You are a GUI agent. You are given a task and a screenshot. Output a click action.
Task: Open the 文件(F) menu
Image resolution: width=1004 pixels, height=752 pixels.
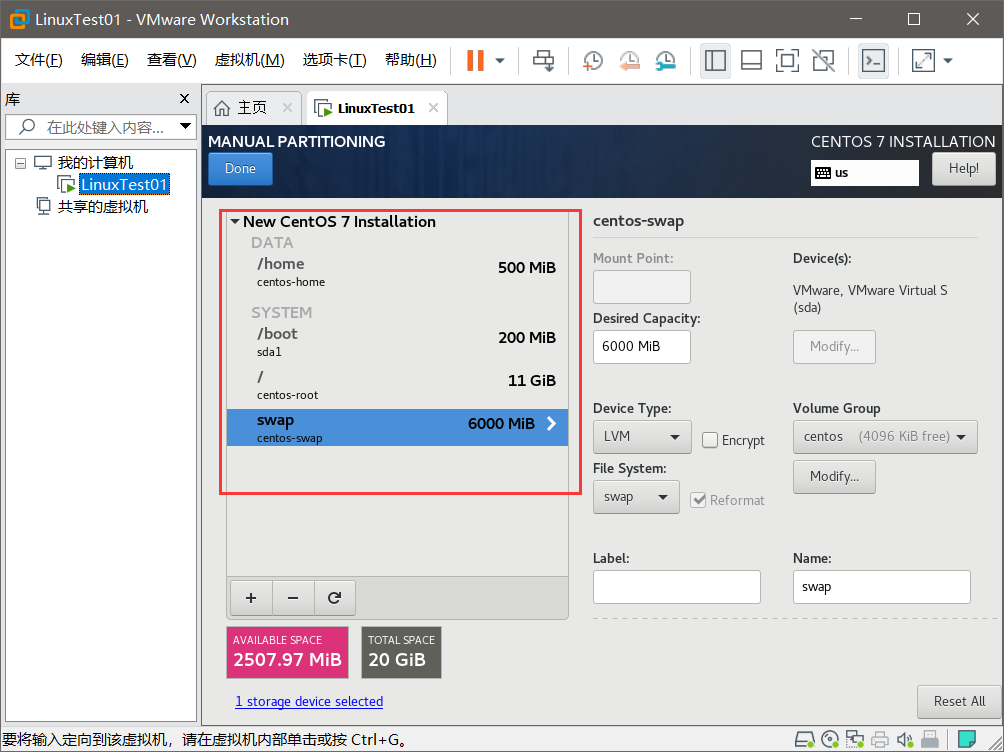click(x=38, y=60)
